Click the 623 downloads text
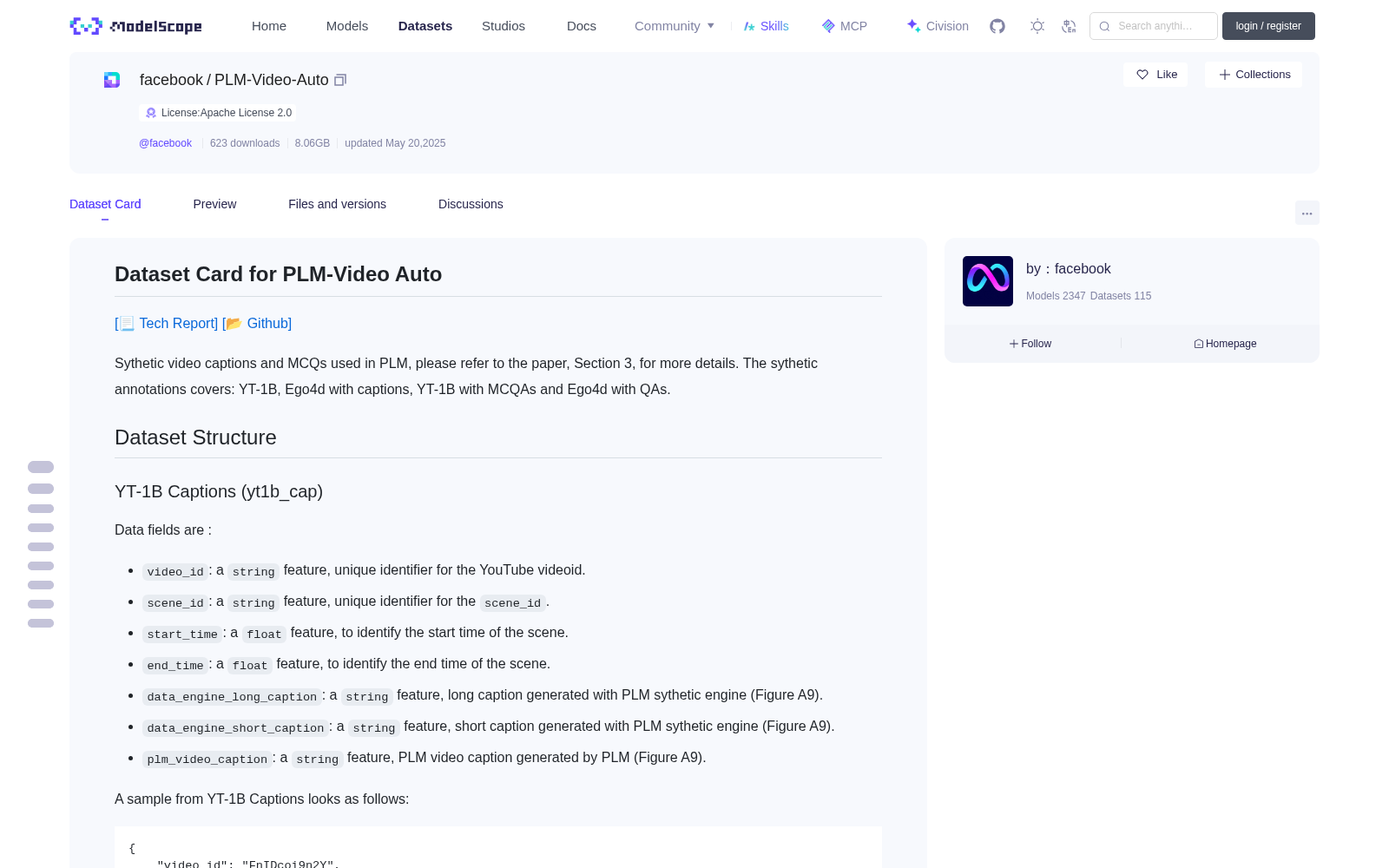1389x868 pixels. (245, 143)
